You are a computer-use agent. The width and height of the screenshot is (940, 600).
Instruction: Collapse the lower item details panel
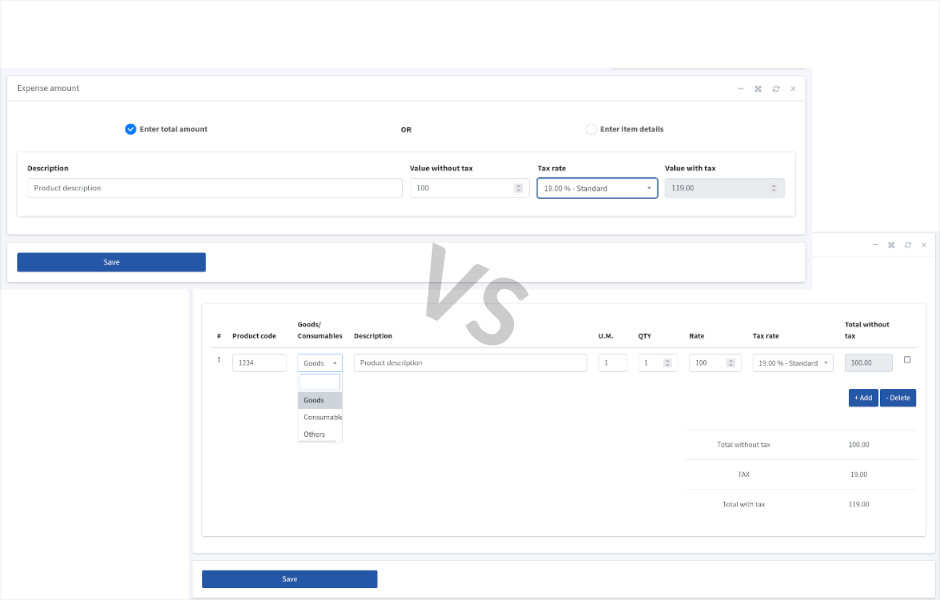pos(875,245)
